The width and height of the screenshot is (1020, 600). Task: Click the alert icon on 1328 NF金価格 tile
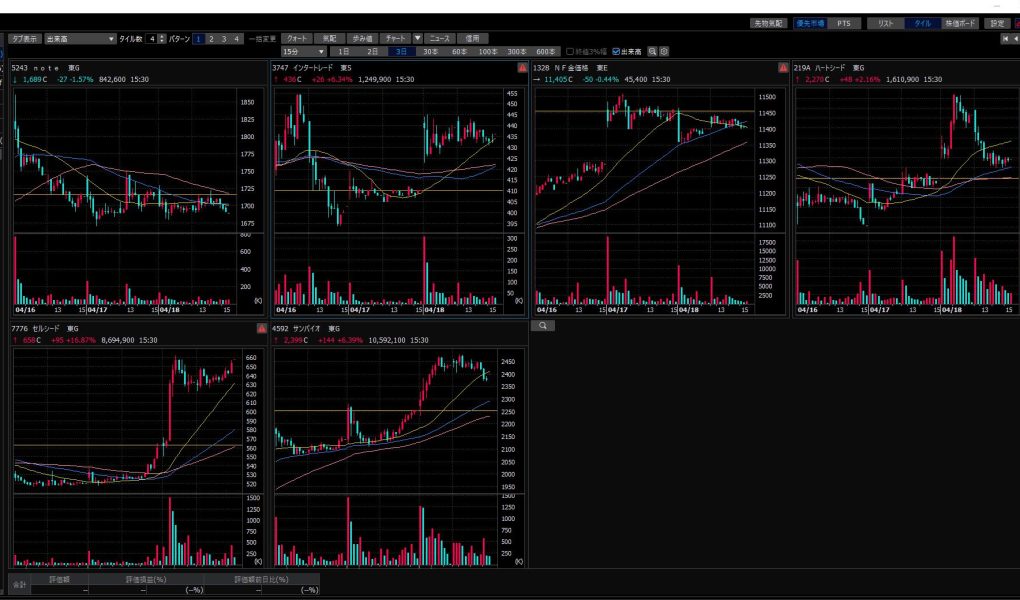pos(783,68)
